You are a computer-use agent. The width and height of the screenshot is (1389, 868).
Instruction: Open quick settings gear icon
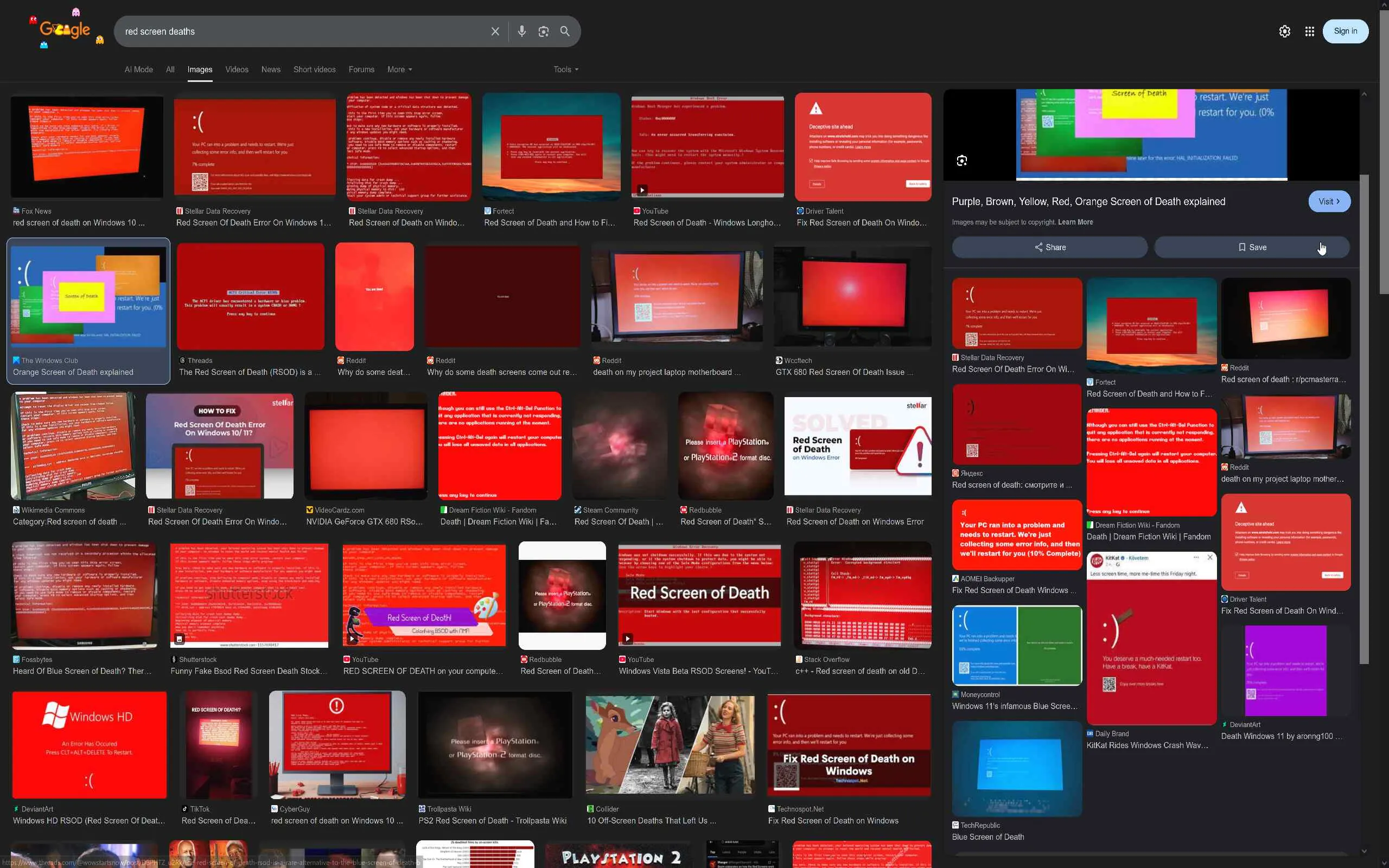point(1284,31)
